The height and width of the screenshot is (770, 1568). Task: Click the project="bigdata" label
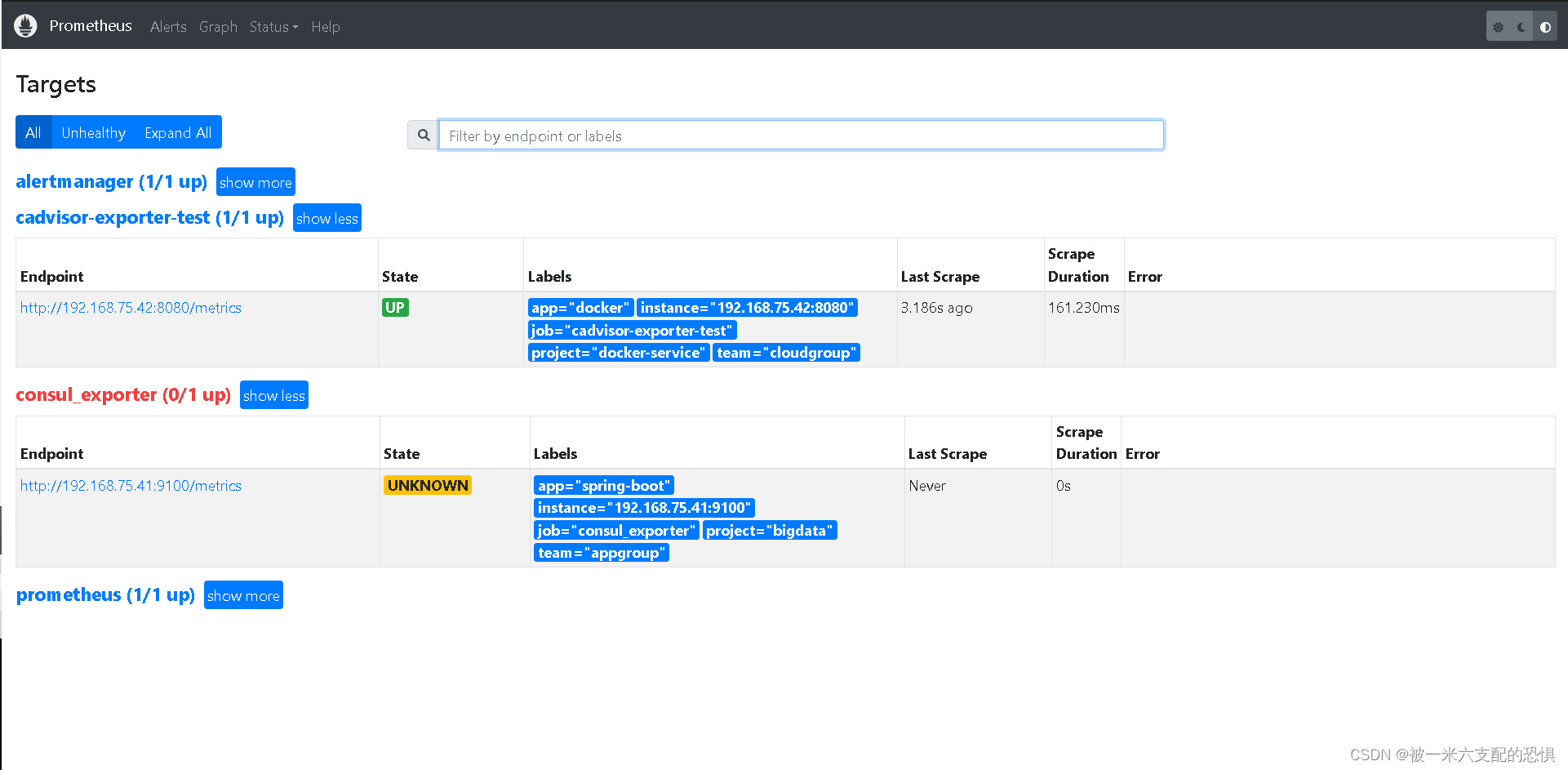[x=770, y=531]
